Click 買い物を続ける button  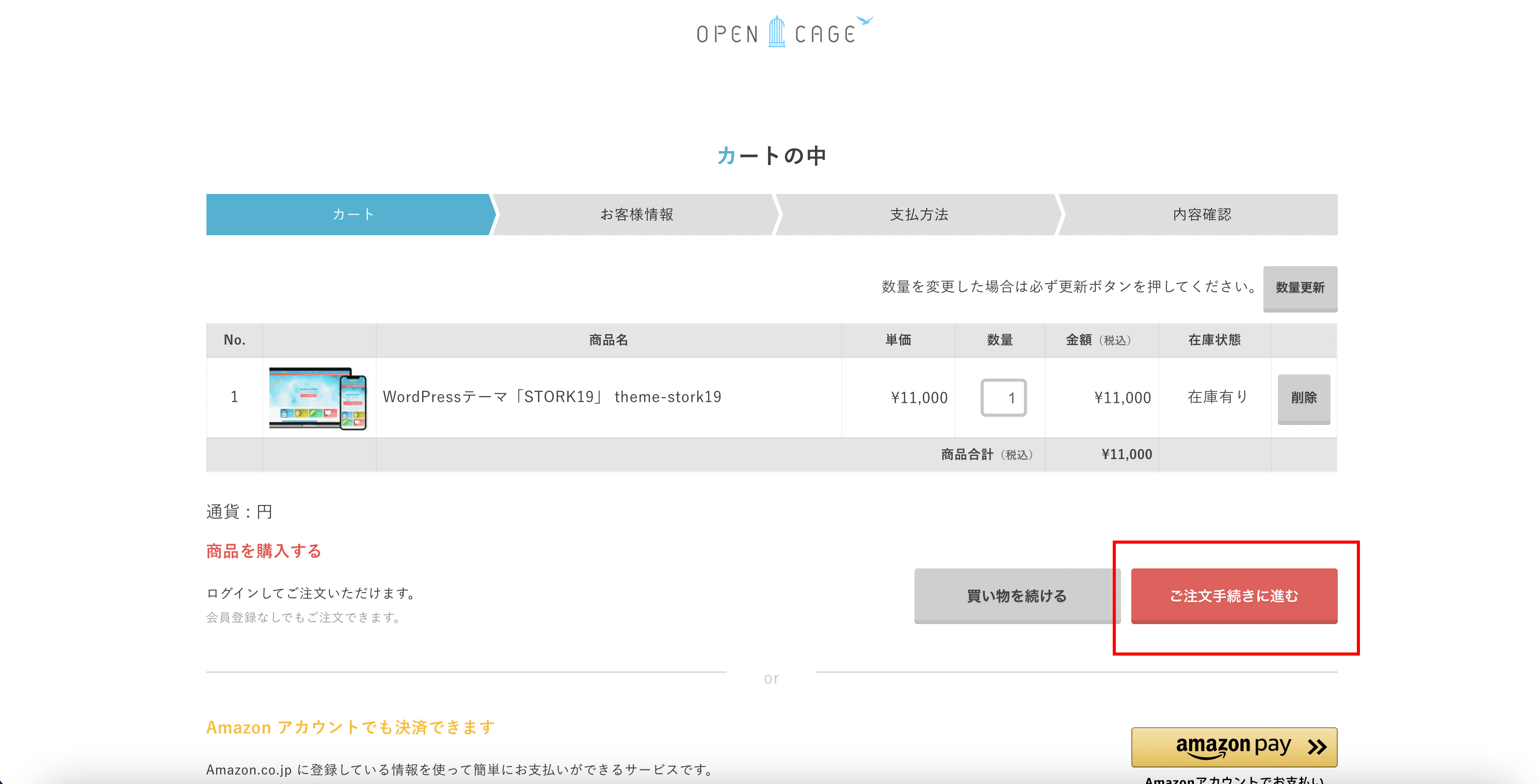pos(1016,595)
